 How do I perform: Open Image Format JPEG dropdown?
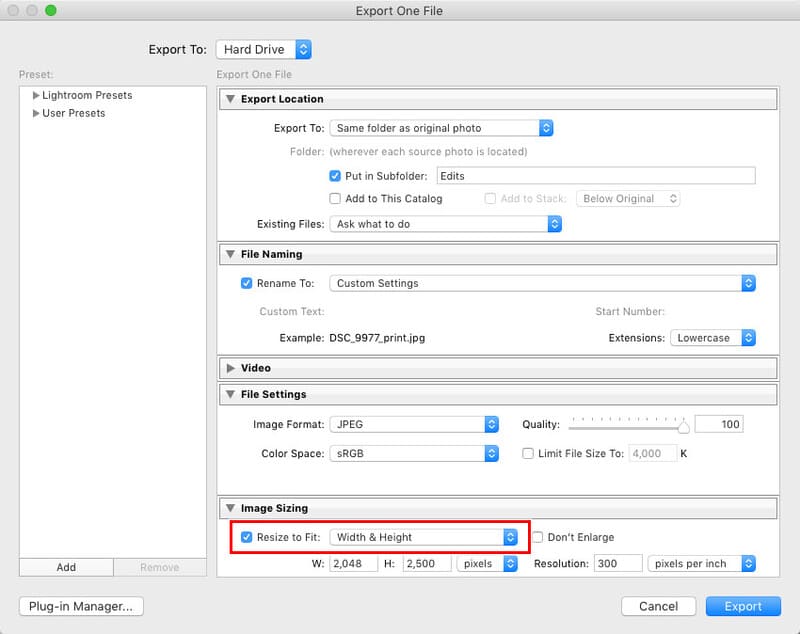pyautogui.click(x=414, y=424)
